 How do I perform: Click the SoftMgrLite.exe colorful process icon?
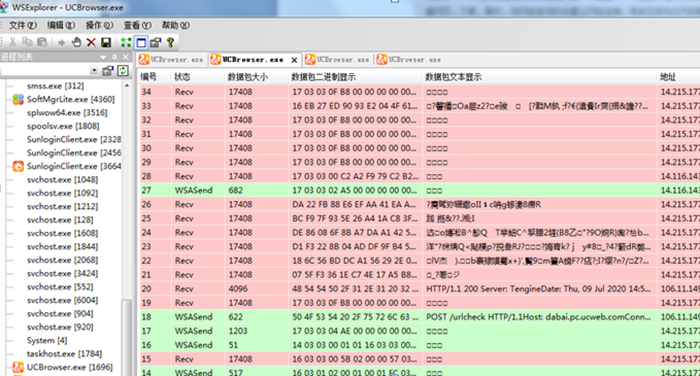pyautogui.click(x=18, y=99)
